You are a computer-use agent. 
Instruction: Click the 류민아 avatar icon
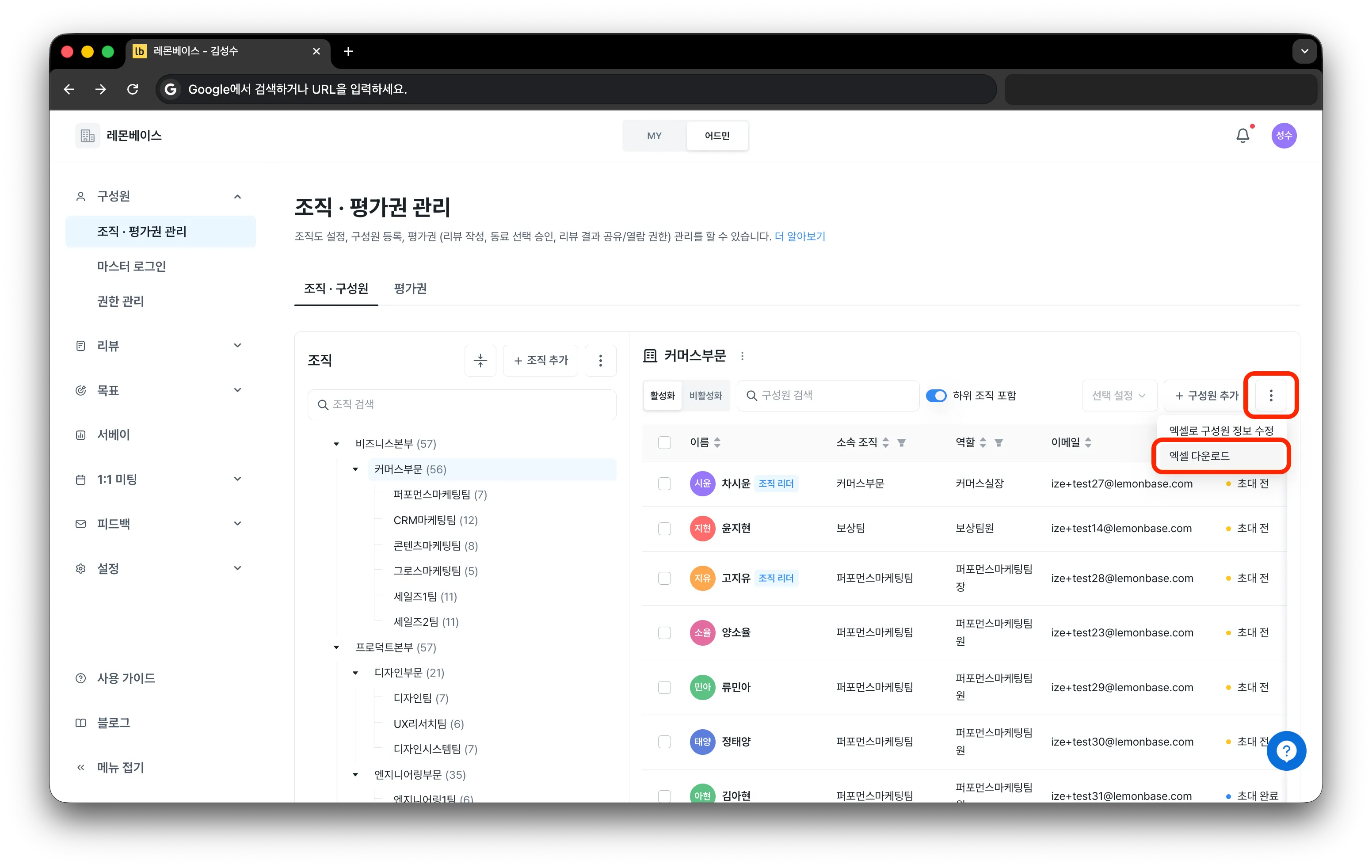coord(702,687)
